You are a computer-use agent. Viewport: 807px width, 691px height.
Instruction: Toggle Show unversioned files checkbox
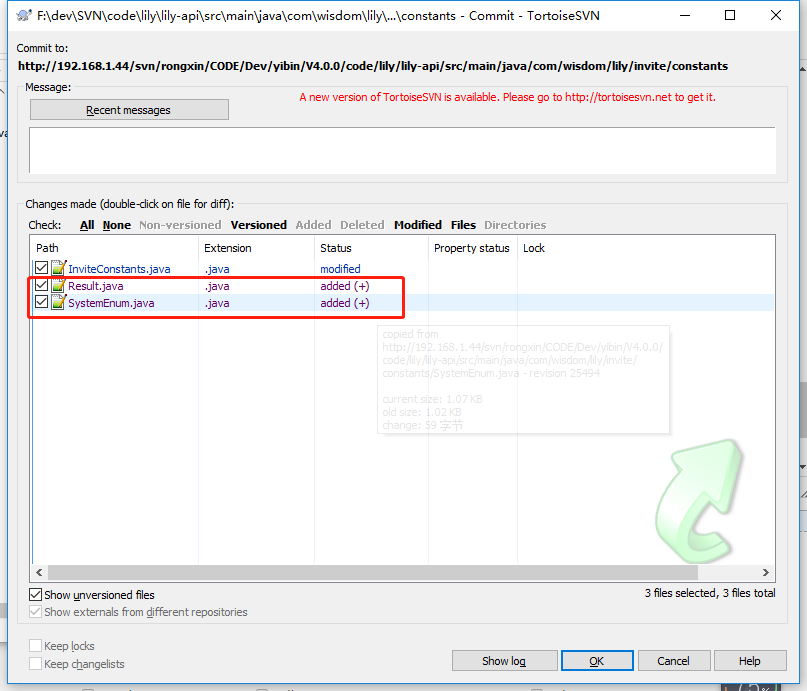pos(35,595)
